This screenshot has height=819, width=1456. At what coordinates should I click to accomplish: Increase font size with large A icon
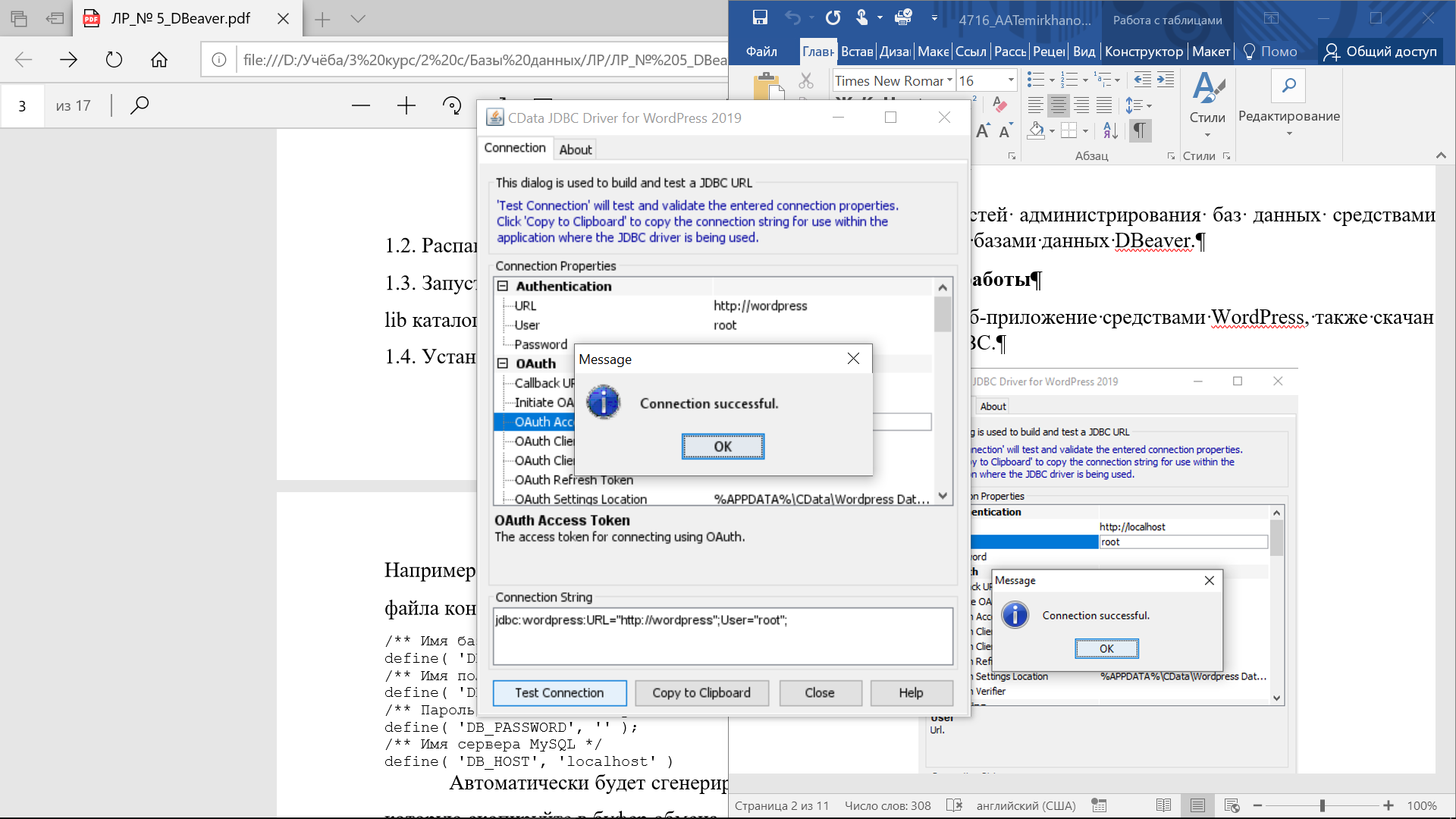983,130
